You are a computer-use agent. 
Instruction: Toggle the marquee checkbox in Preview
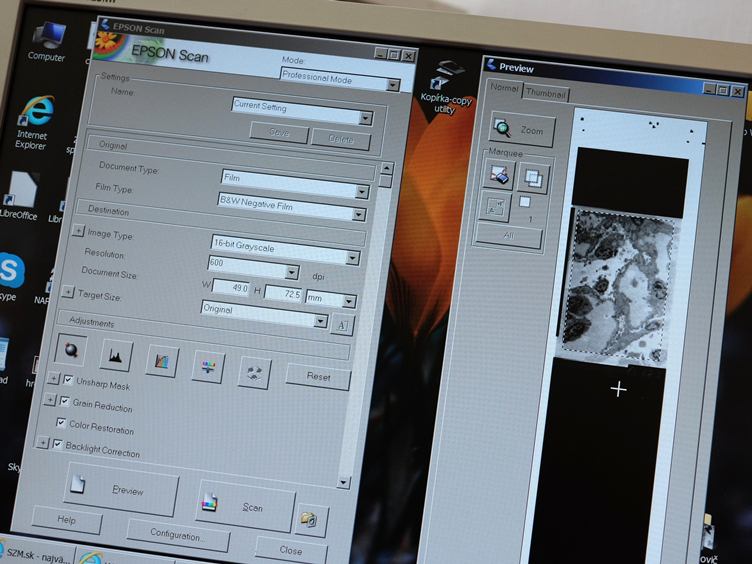525,202
